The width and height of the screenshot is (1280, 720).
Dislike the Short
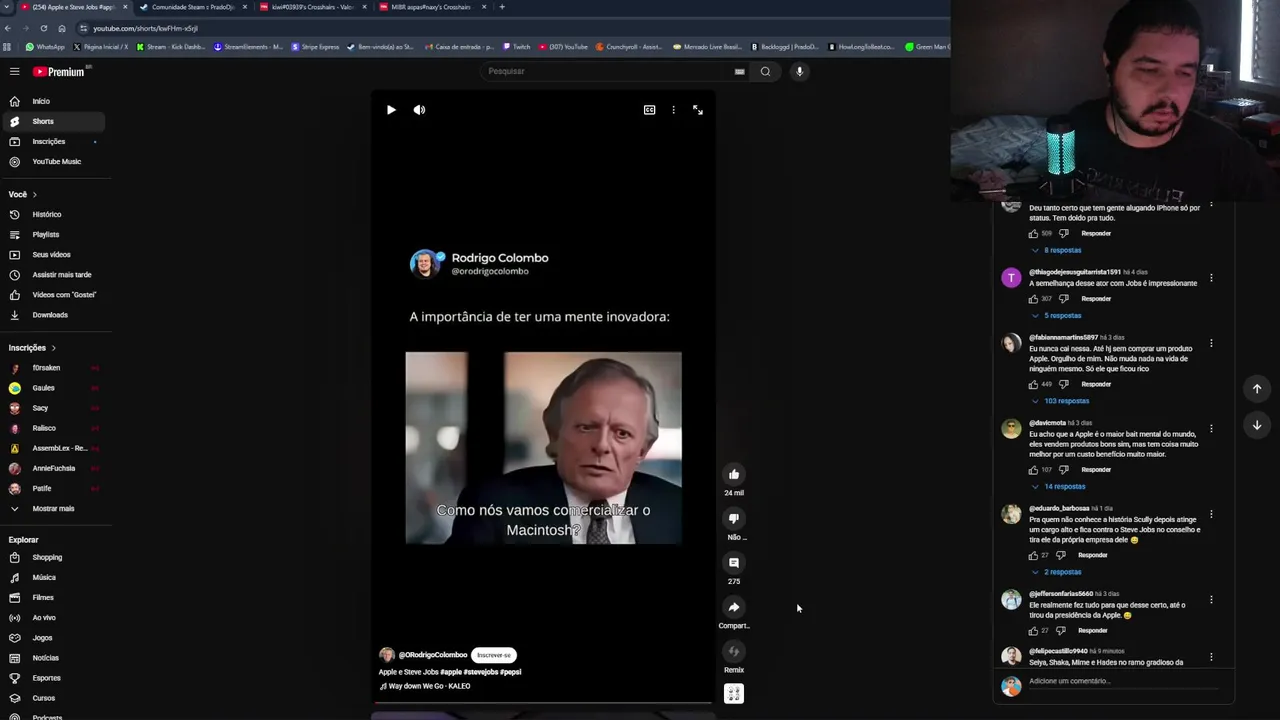point(734,518)
